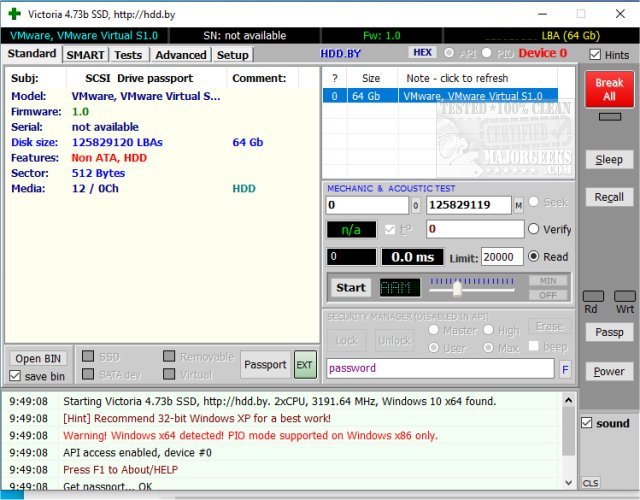Open the Tests tab

[128, 55]
